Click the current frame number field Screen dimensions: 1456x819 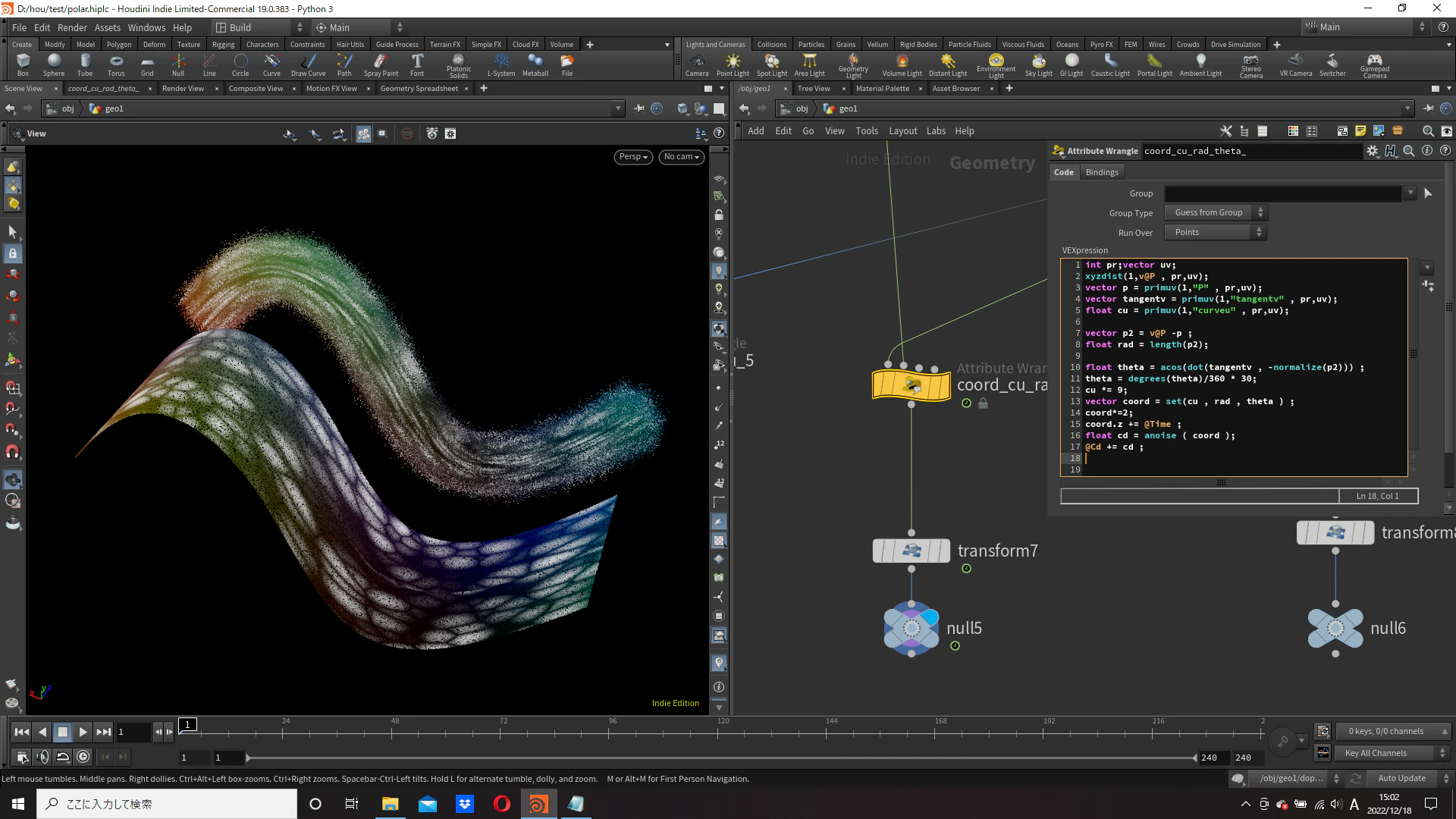pyautogui.click(x=132, y=732)
